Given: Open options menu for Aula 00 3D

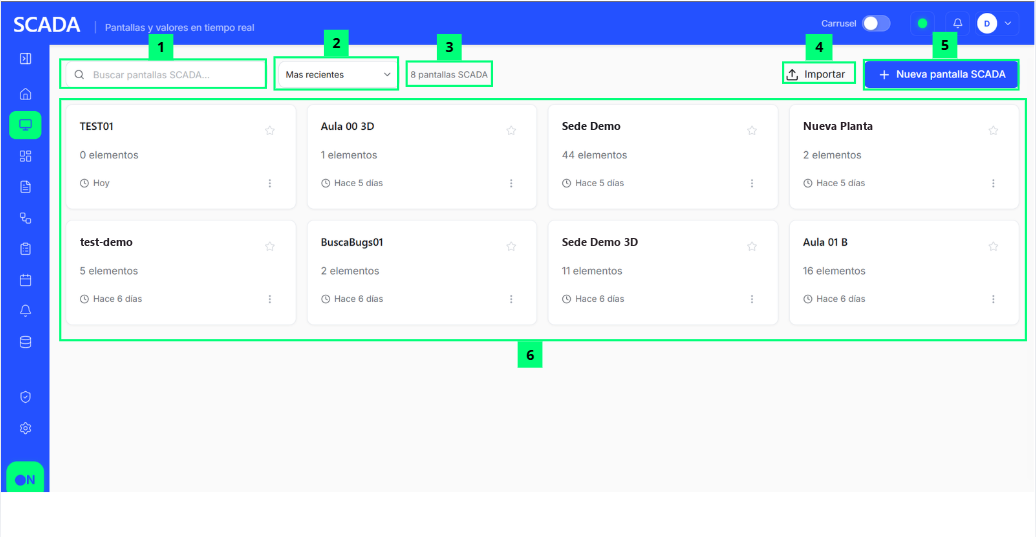Looking at the screenshot, I should pyautogui.click(x=511, y=183).
